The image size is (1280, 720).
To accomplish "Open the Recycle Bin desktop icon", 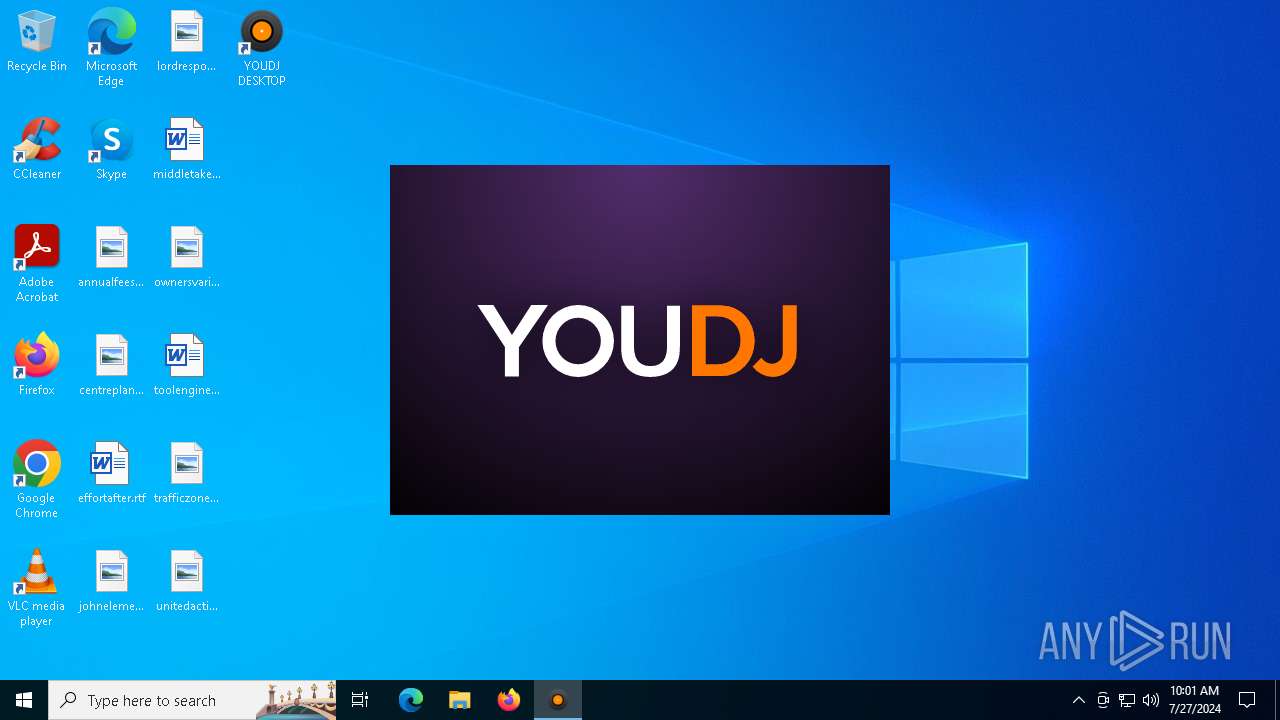I will 37,41.
